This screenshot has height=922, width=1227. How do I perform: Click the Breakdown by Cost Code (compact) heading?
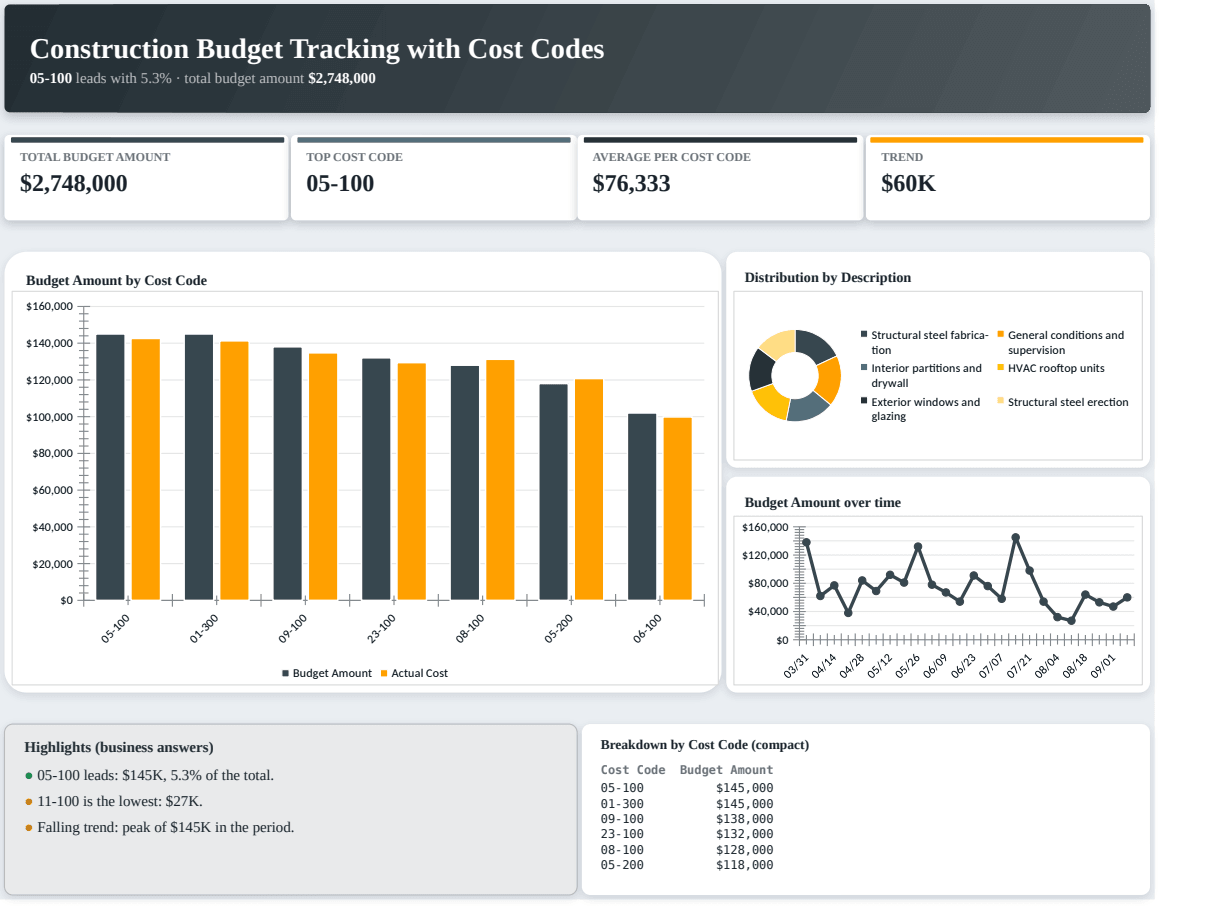click(x=705, y=745)
